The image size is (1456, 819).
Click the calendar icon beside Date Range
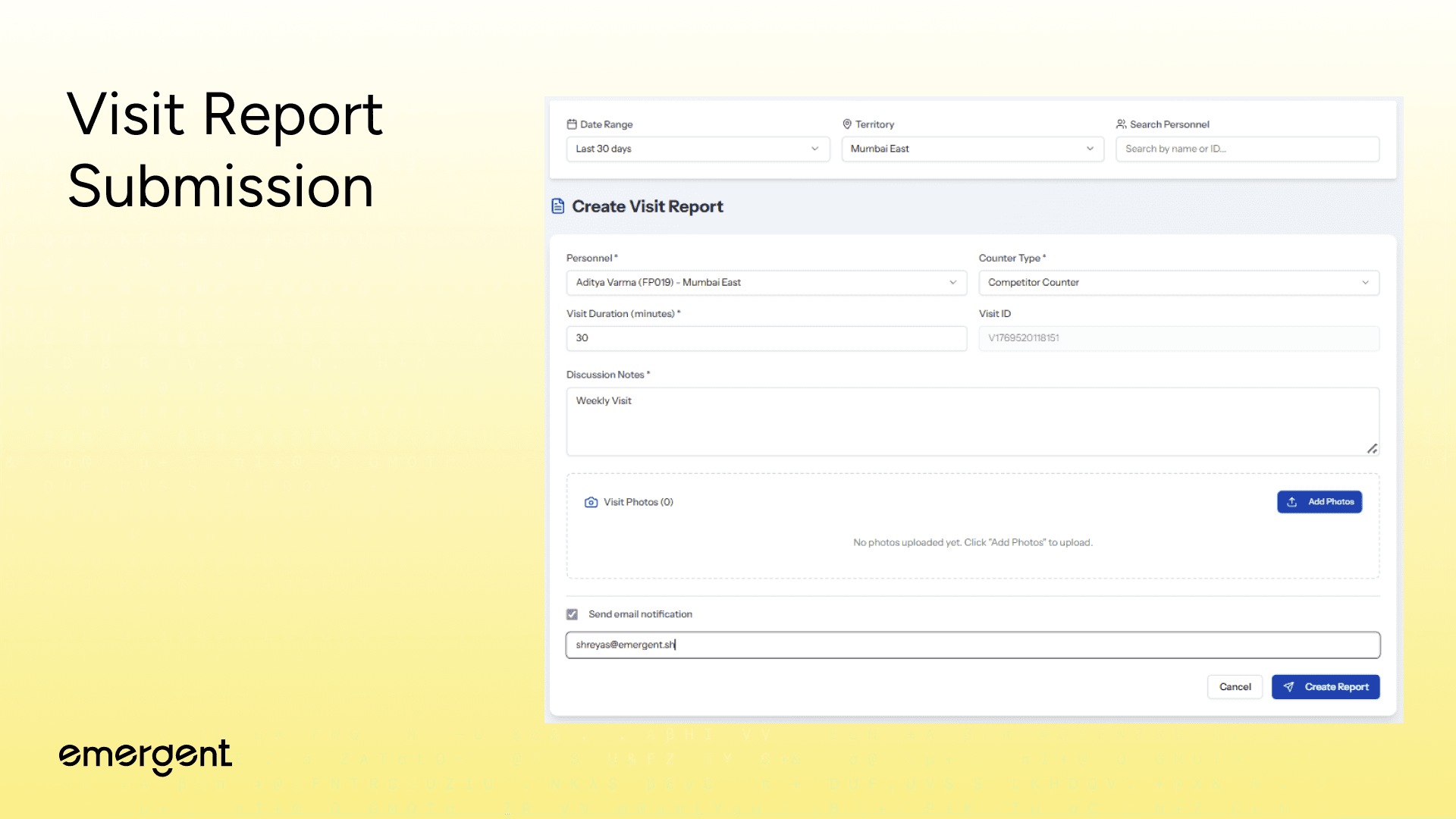click(572, 124)
